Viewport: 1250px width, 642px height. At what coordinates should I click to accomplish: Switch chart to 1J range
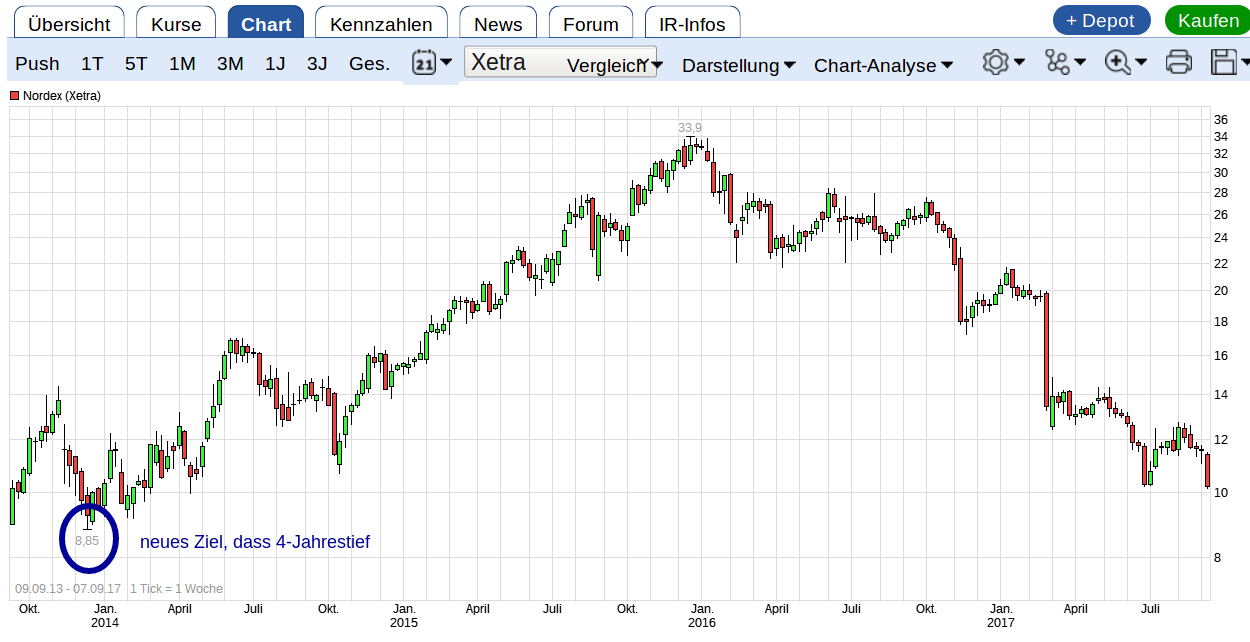(275, 63)
